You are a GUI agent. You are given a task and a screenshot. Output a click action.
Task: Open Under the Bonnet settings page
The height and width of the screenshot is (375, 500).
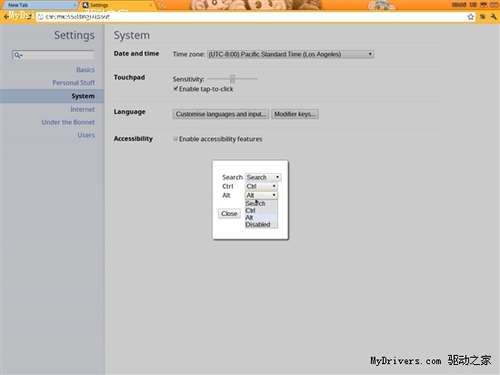coord(68,122)
